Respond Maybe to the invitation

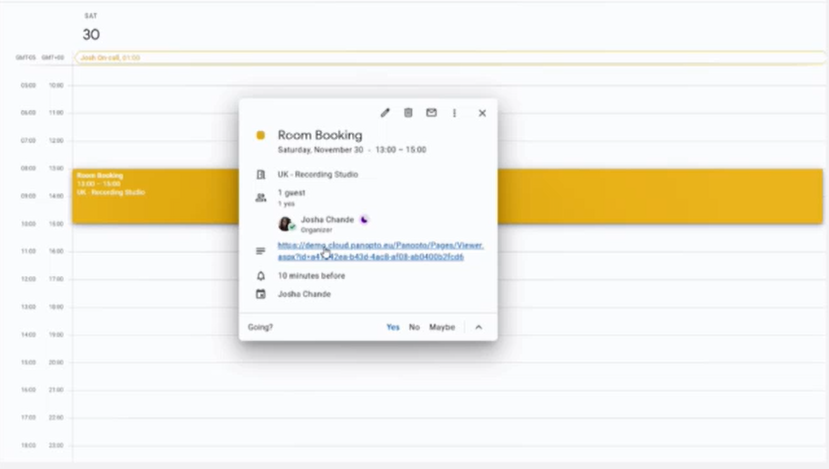pyautogui.click(x=442, y=327)
